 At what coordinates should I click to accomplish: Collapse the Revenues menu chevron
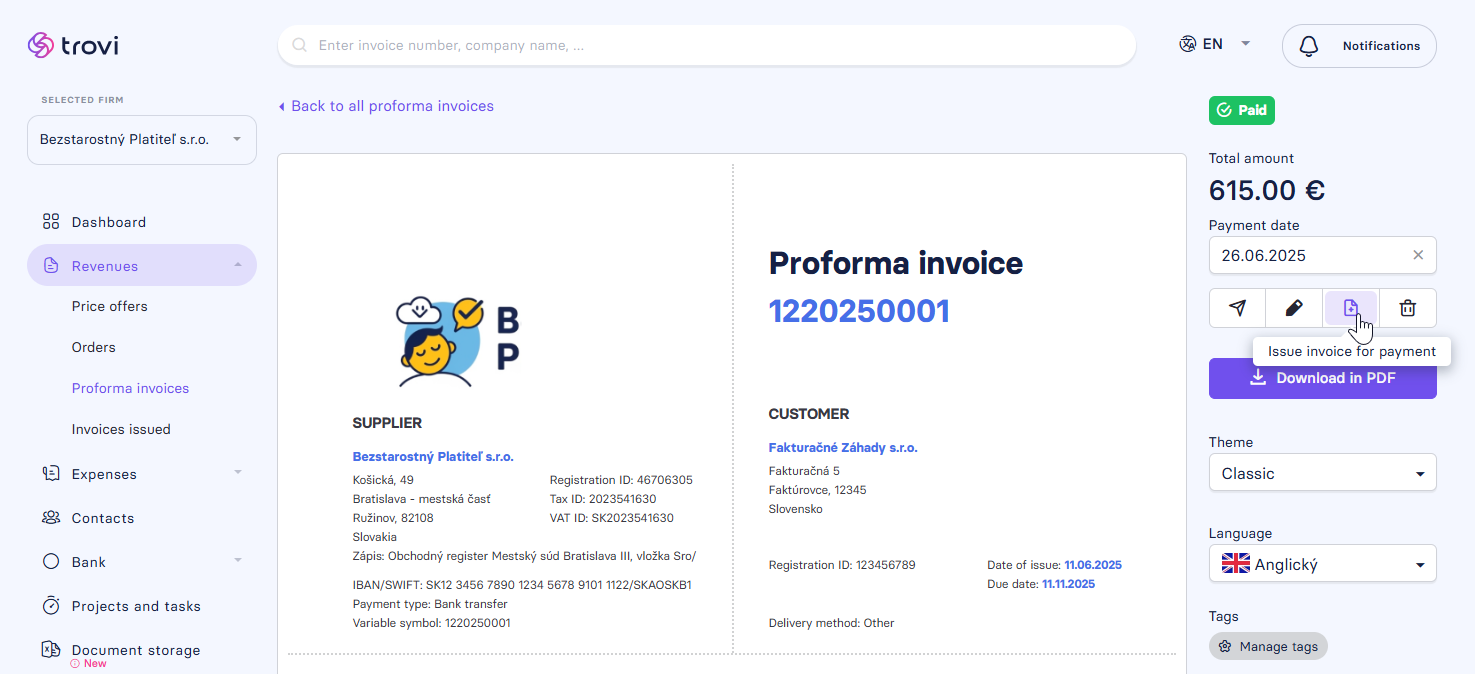[x=238, y=265]
